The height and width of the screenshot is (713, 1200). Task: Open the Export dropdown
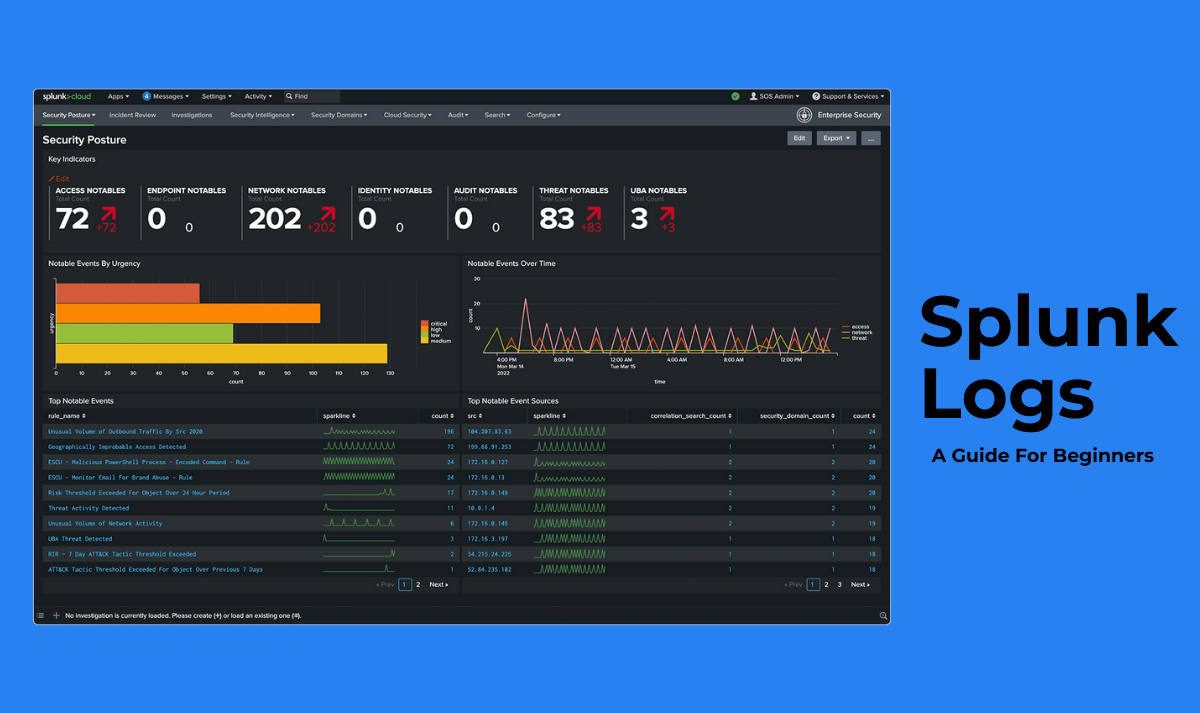(x=836, y=137)
